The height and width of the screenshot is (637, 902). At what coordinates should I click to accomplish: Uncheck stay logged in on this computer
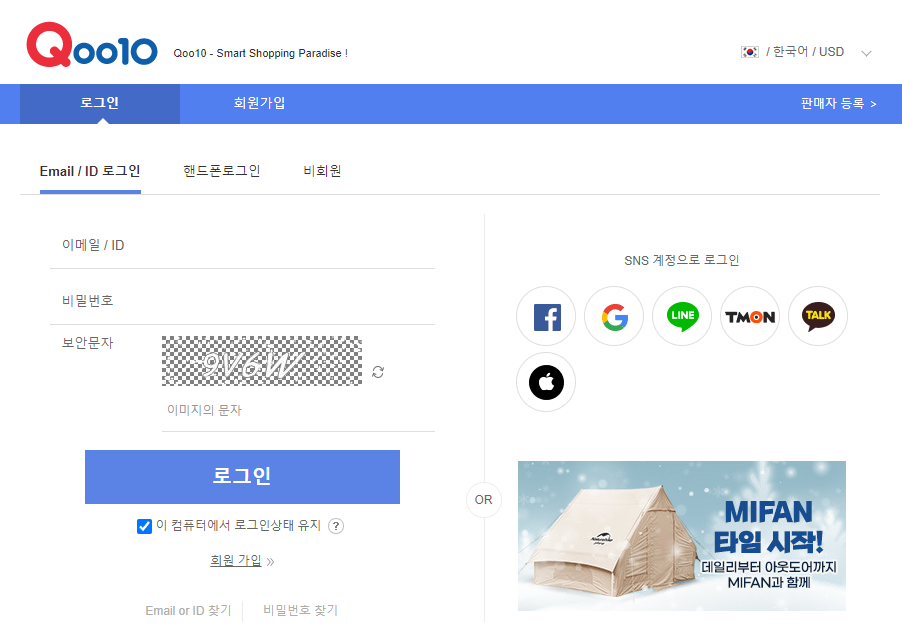tap(144, 525)
